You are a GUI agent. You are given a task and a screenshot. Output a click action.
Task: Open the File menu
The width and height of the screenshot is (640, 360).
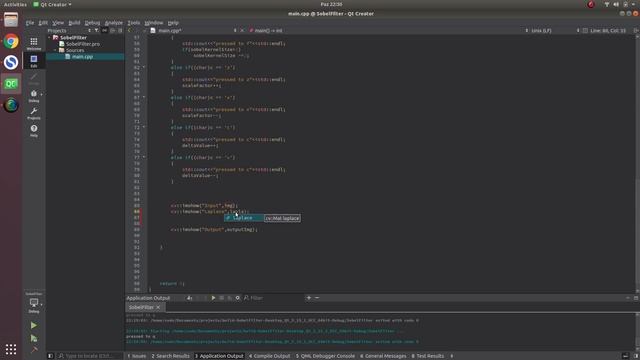(x=30, y=23)
